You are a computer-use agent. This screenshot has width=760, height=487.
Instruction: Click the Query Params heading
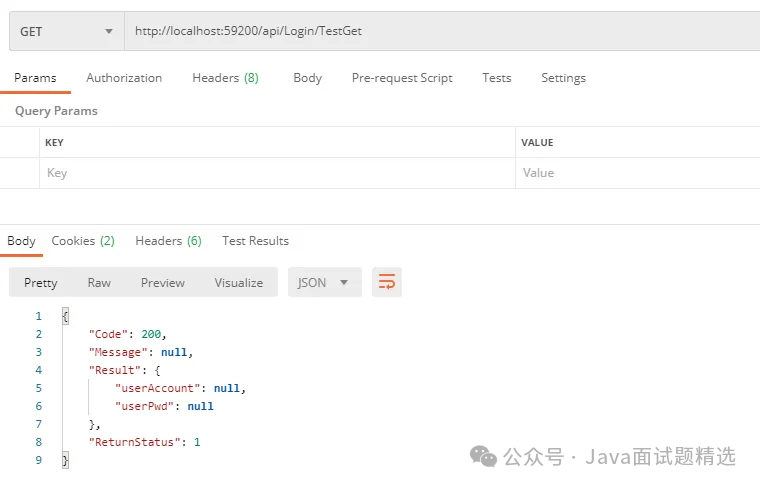56,111
